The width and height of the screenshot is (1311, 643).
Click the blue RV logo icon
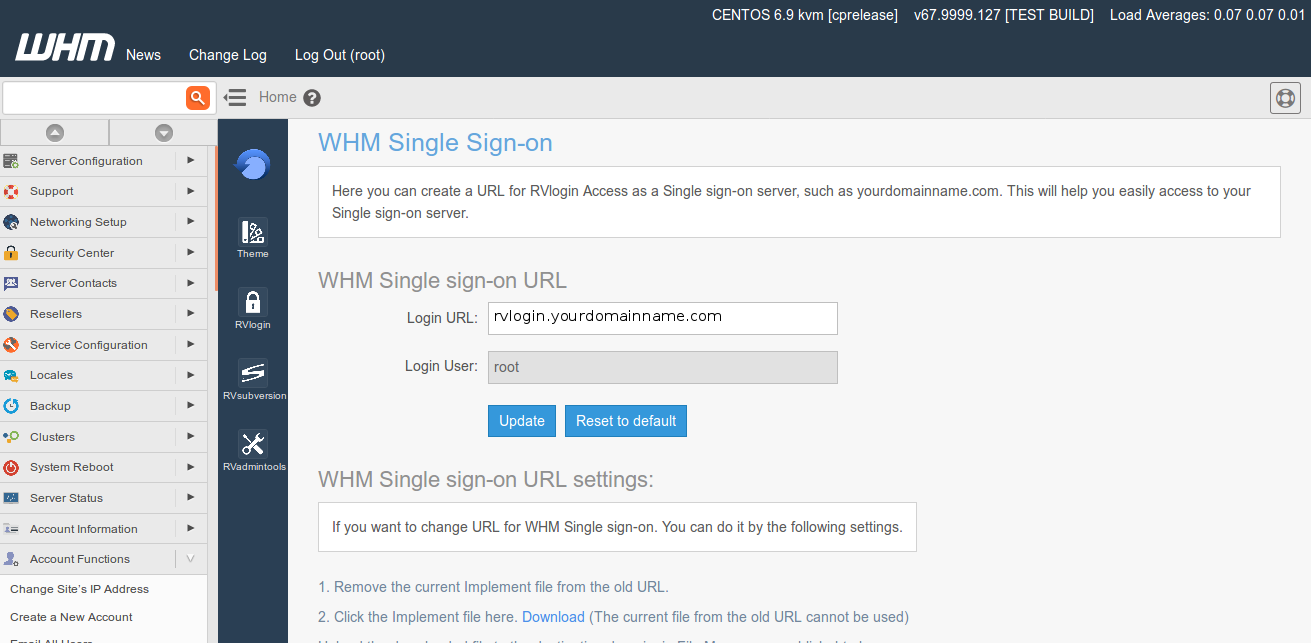253,164
